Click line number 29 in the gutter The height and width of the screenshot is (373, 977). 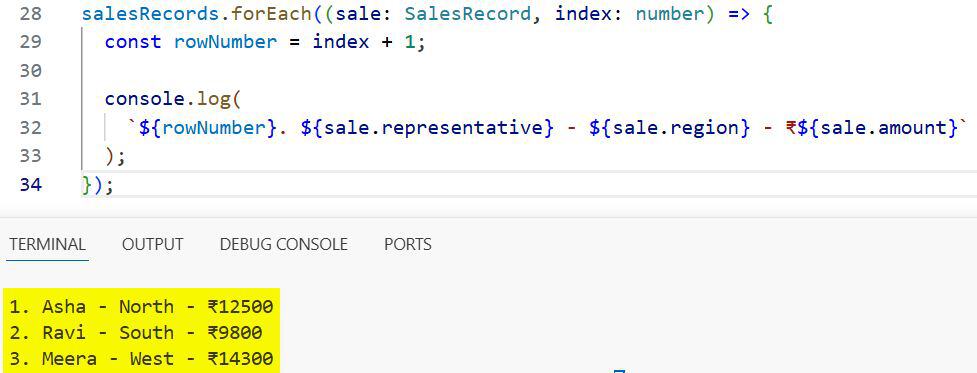click(31, 42)
